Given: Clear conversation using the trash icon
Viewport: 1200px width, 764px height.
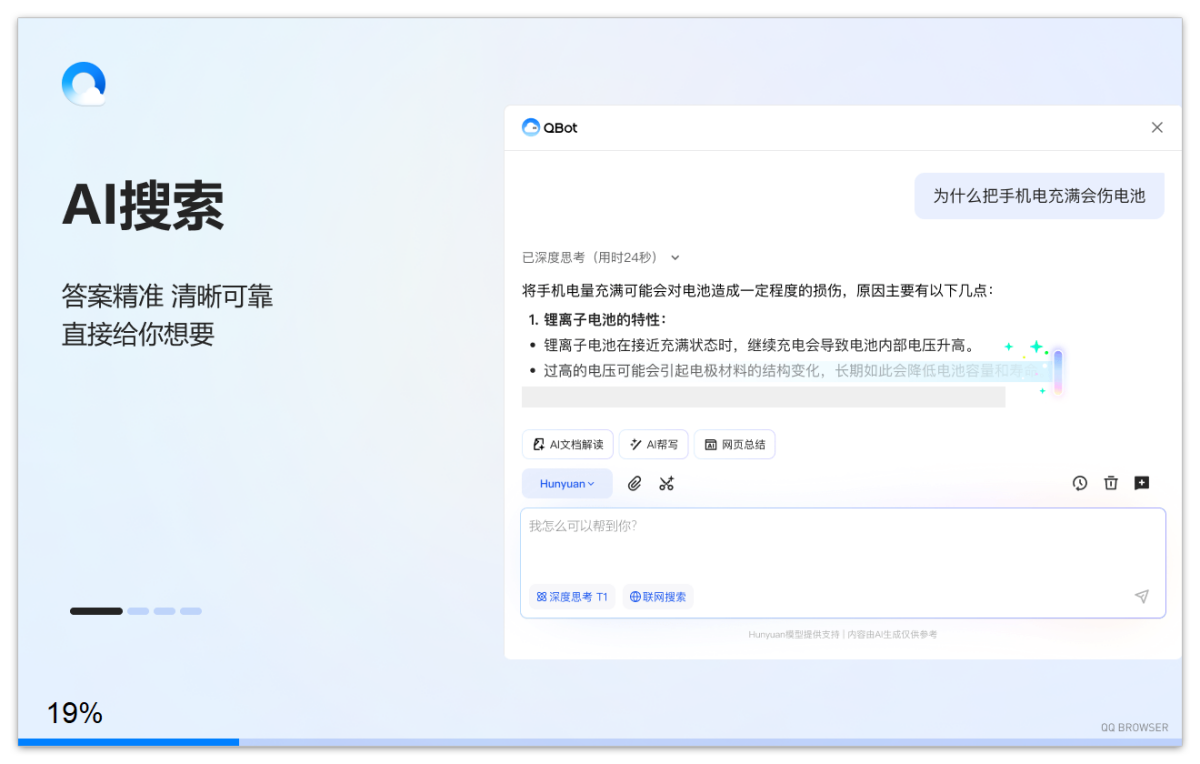Looking at the screenshot, I should [1111, 483].
